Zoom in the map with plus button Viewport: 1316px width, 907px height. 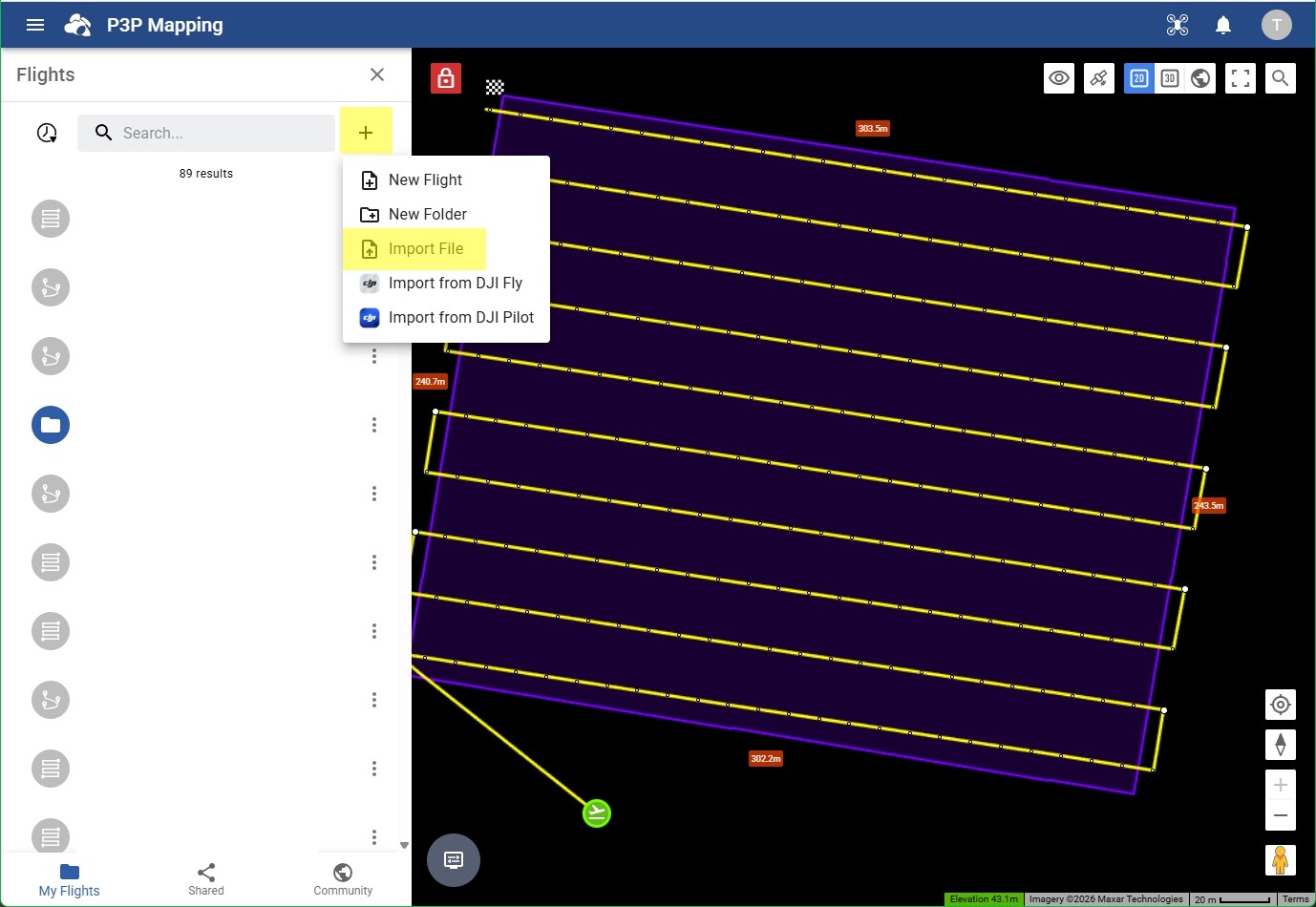pos(1280,785)
